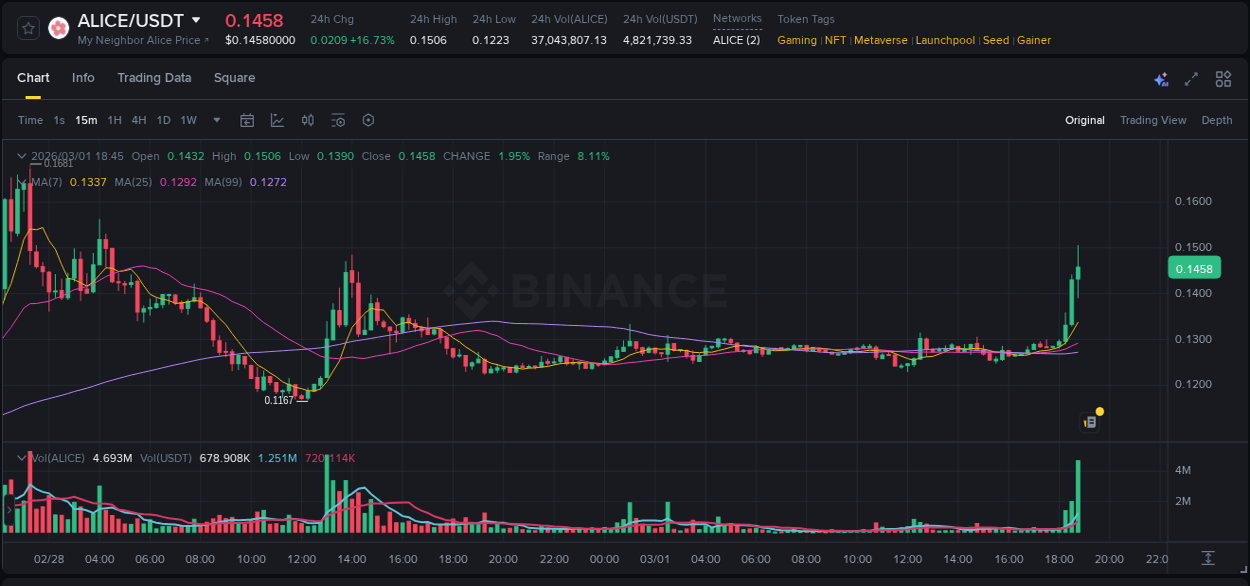Viewport: 1250px width, 586px height.
Task: Click the Launchpool token tag link
Action: click(945, 40)
